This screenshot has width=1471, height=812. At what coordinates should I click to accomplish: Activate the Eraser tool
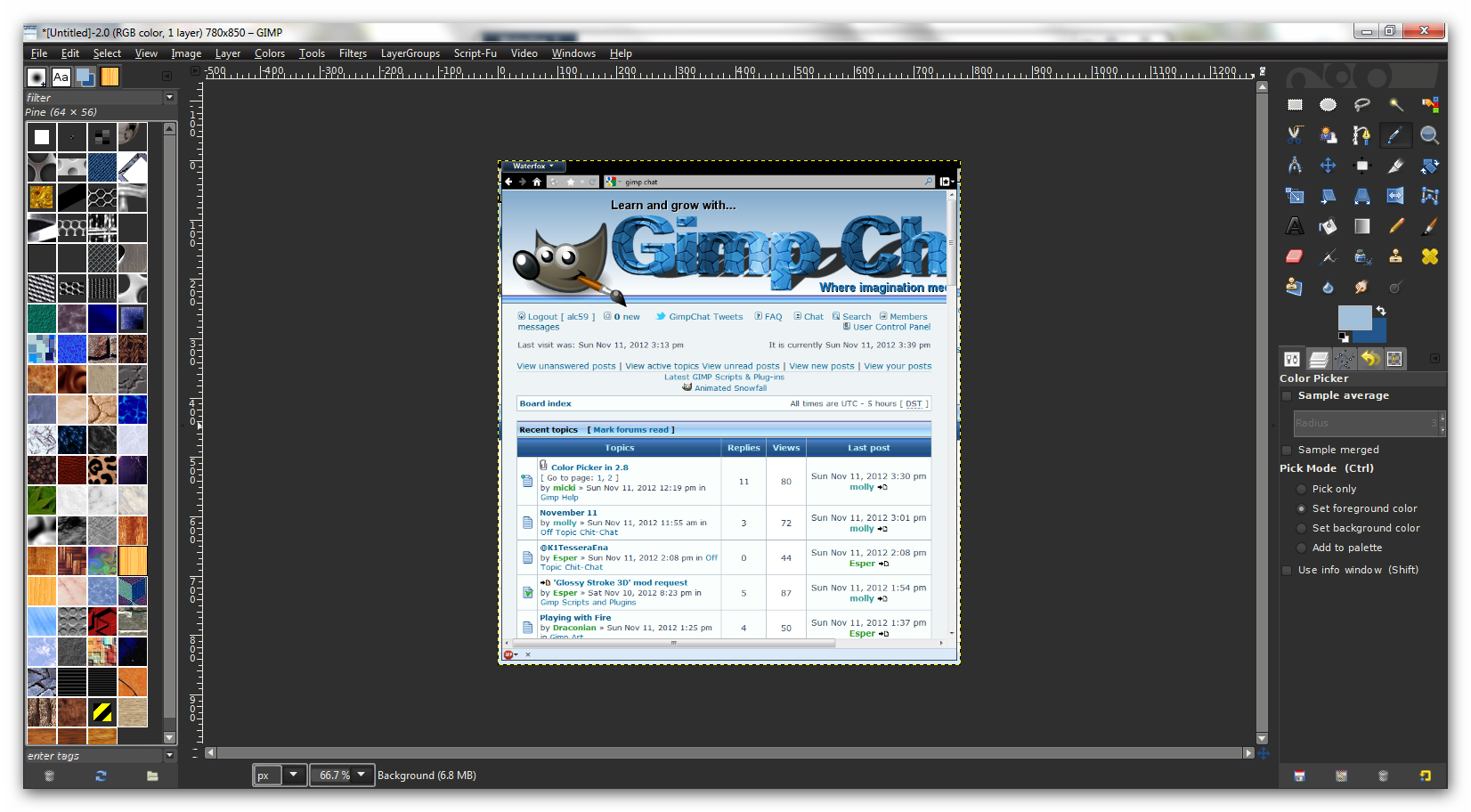tap(1295, 256)
